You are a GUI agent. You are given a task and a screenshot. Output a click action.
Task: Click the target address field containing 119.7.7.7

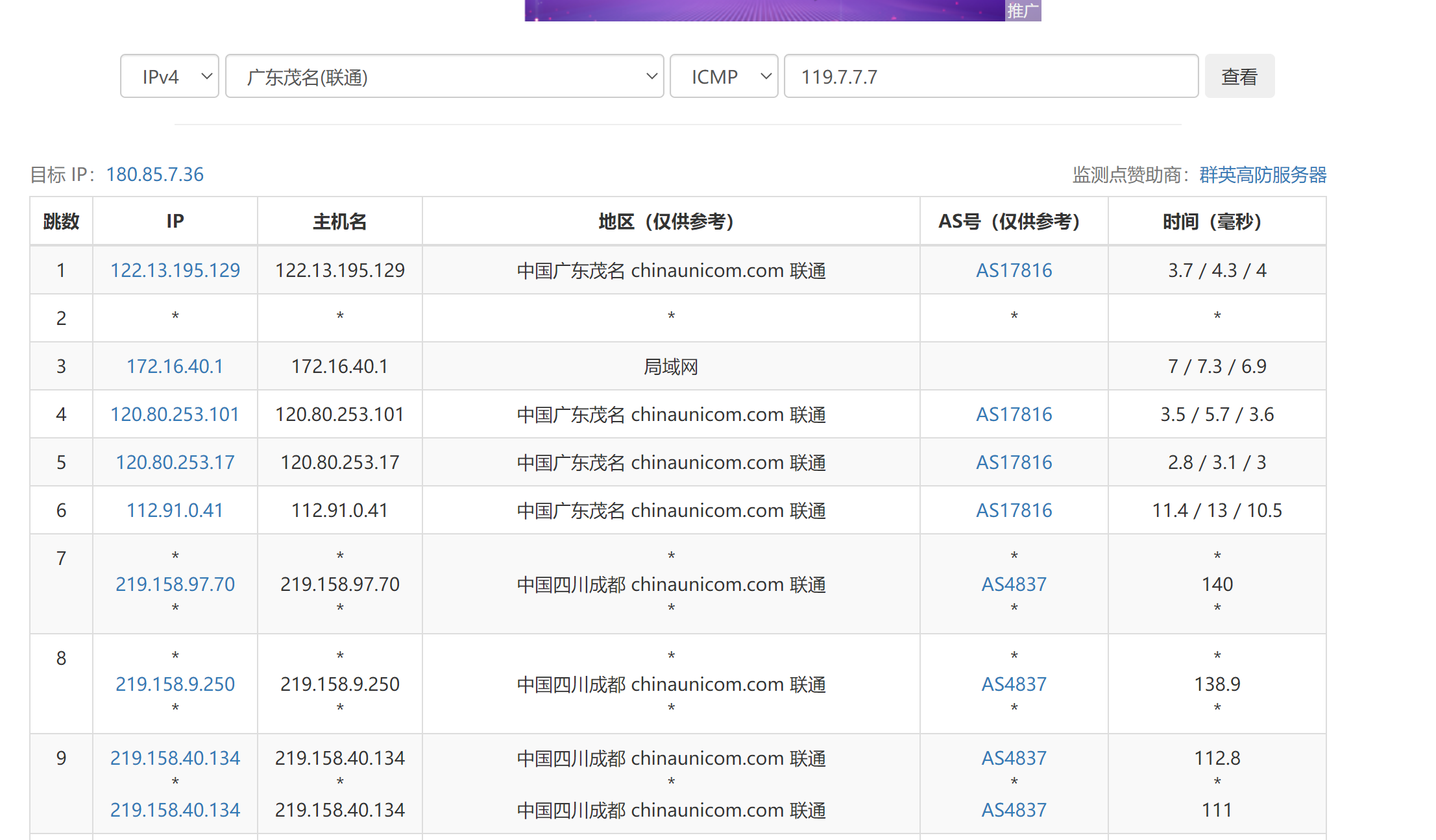coord(991,77)
